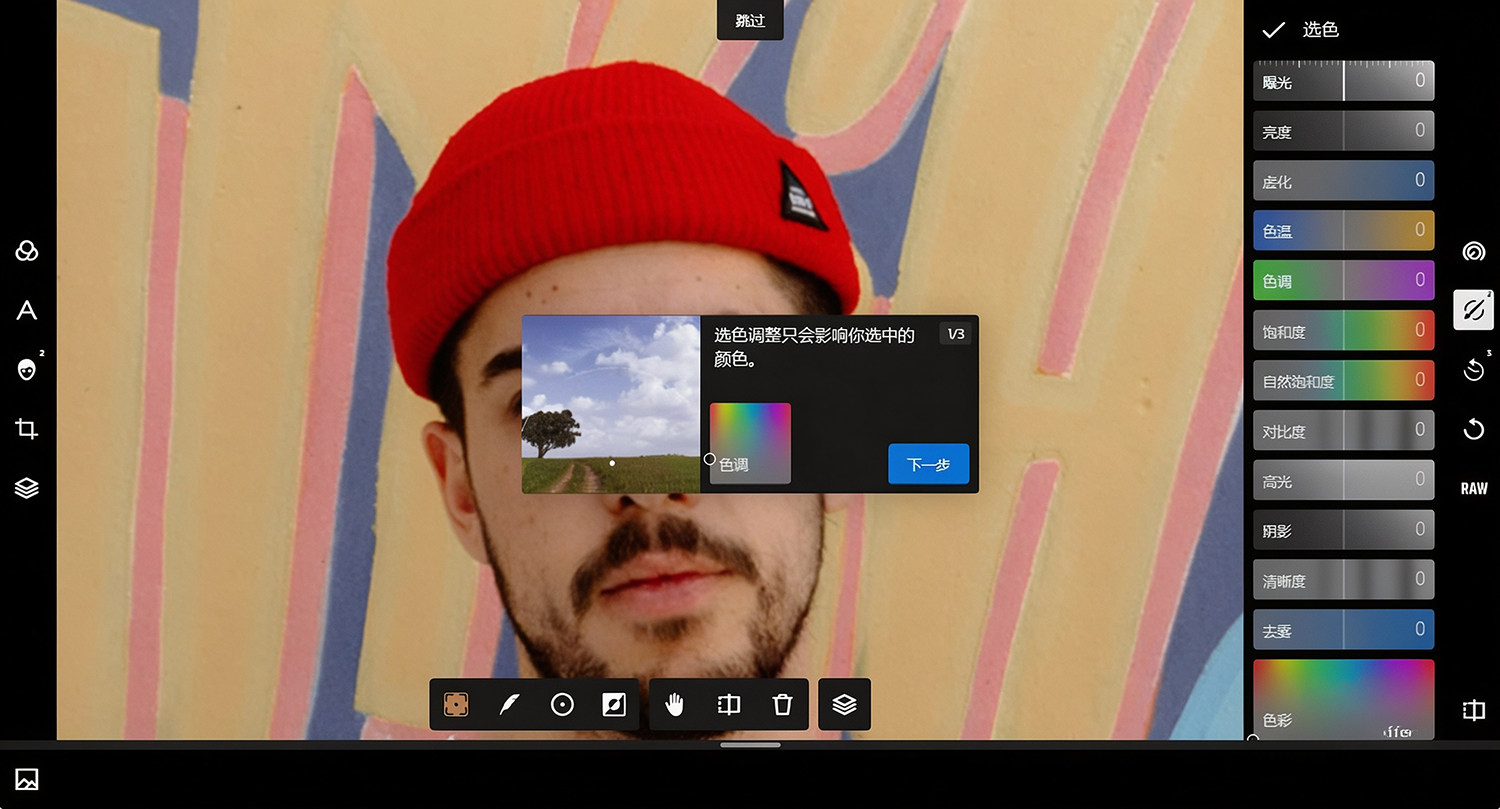Image resolution: width=1500 pixels, height=809 pixels.
Task: Click the mirror/flip icon in bottom toolbar
Action: tap(729, 705)
